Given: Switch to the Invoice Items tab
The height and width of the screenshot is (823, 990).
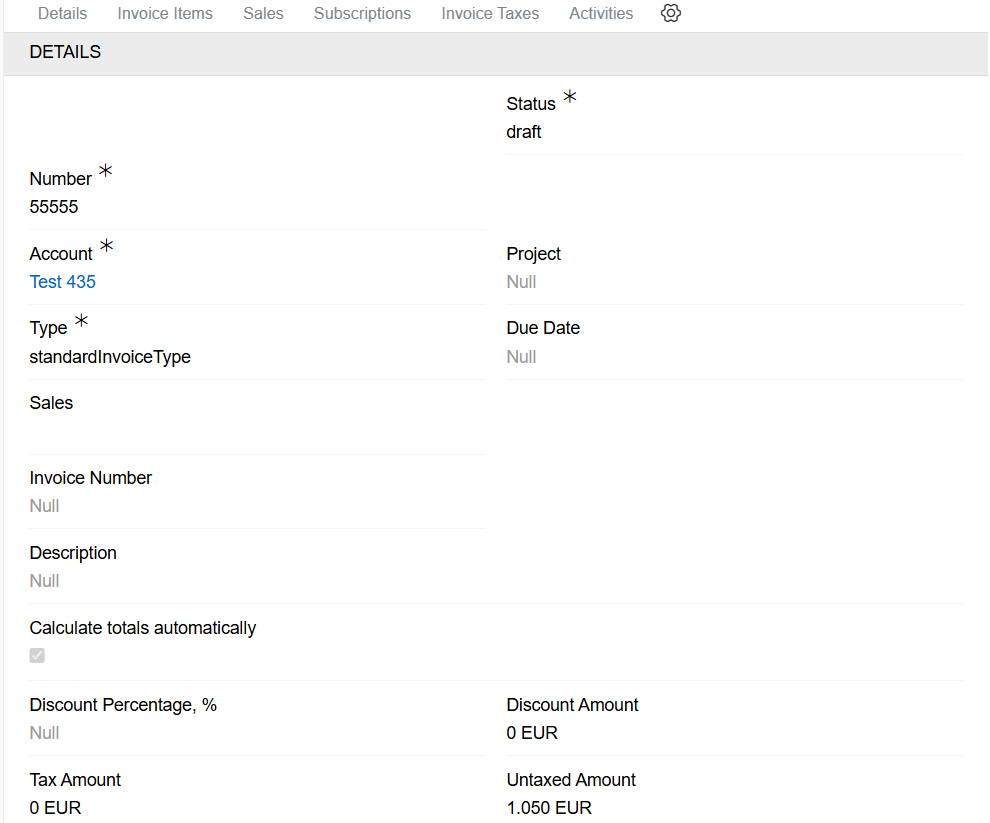Looking at the screenshot, I should pyautogui.click(x=164, y=13).
